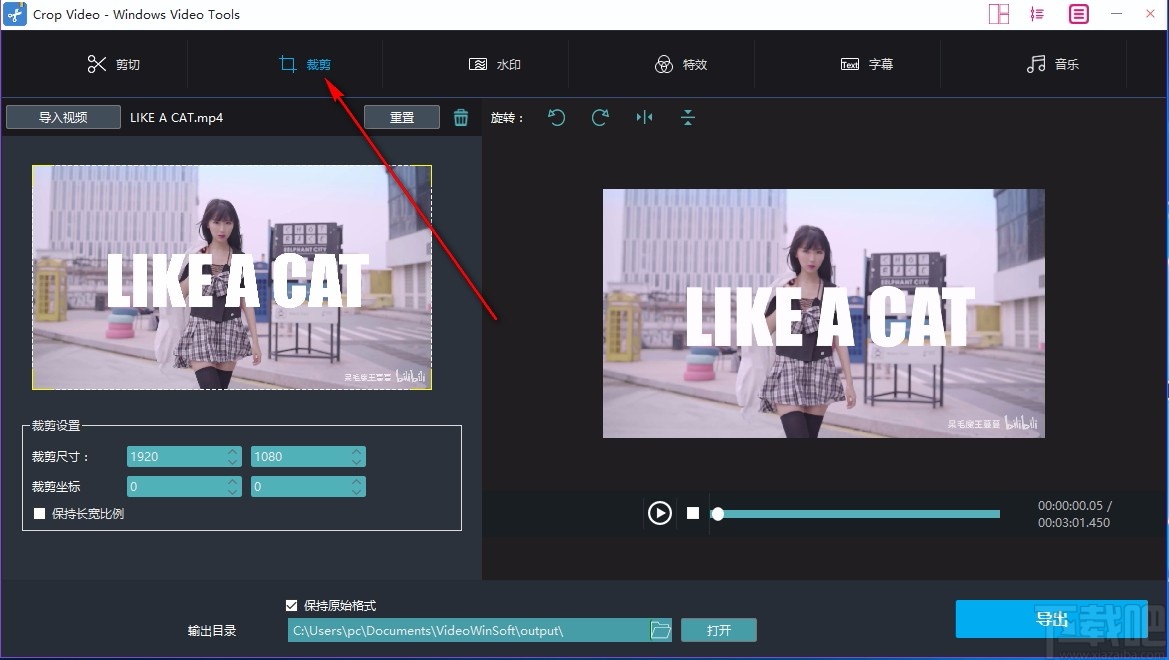Image resolution: width=1169 pixels, height=660 pixels.
Task: Open the settings list icon in titlebar
Action: 1037,13
